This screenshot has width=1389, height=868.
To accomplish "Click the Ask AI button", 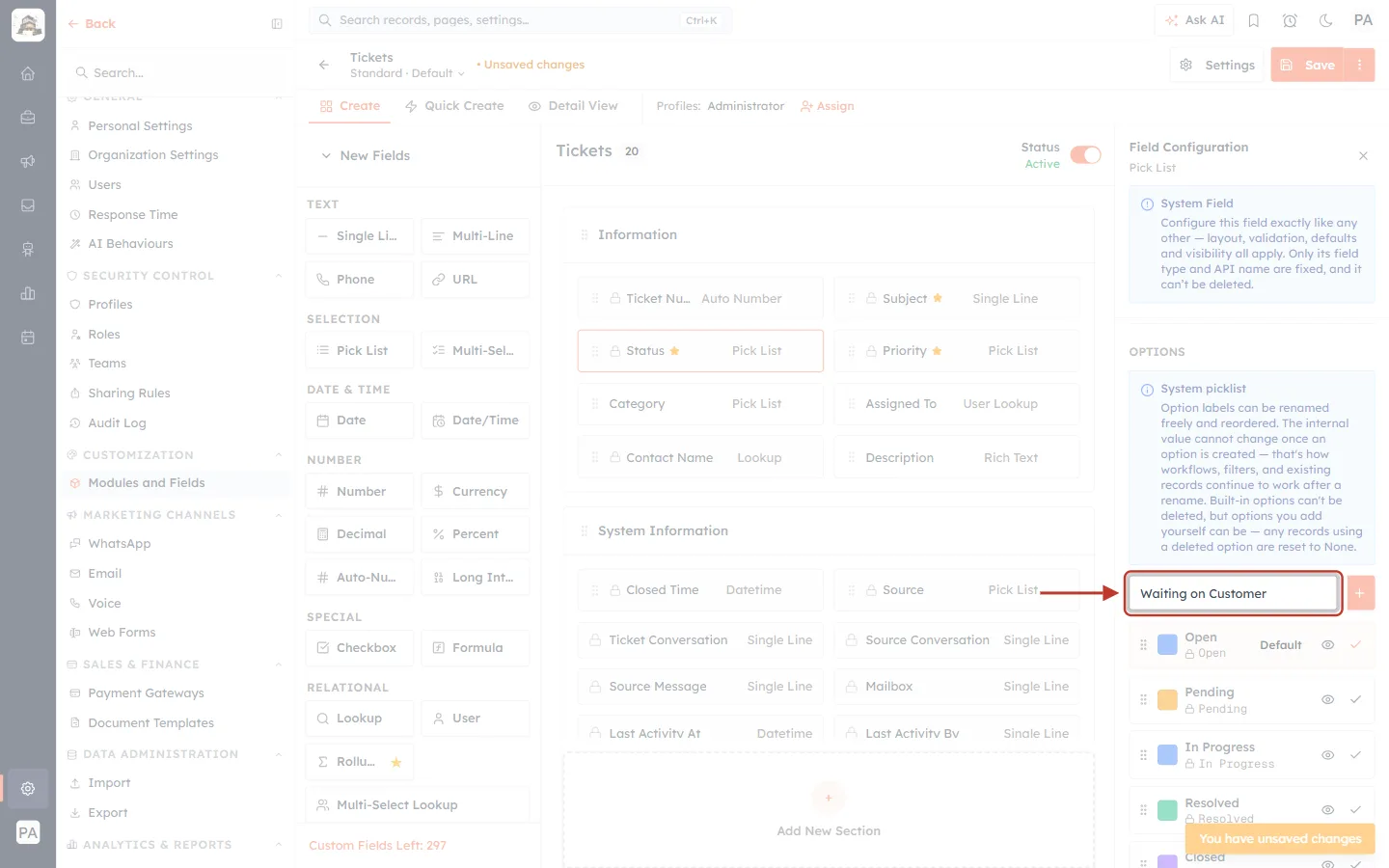I will [1194, 20].
